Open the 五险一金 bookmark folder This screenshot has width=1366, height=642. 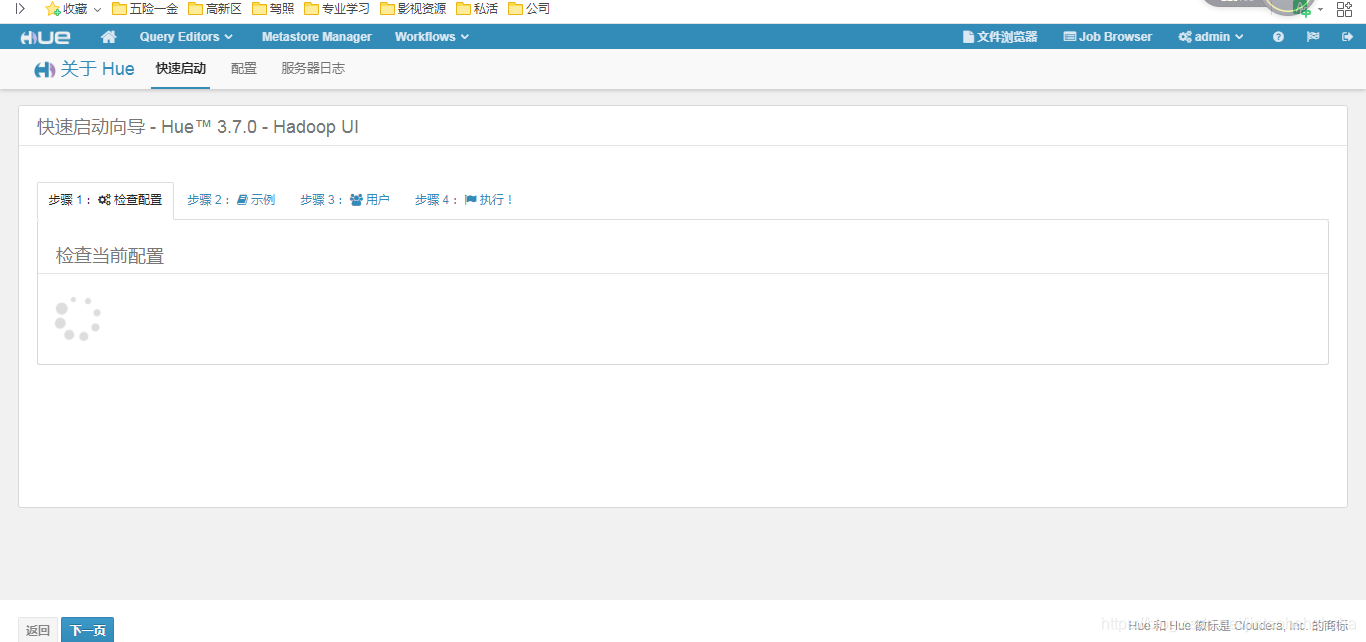(145, 9)
